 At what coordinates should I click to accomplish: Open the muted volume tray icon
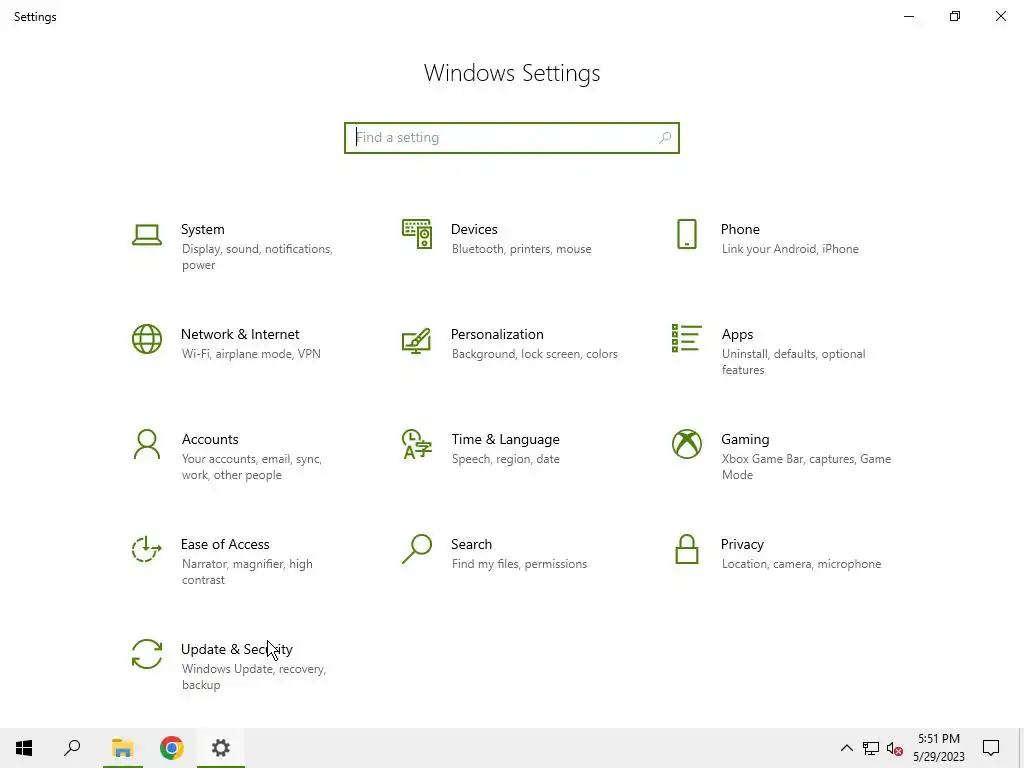pyautogui.click(x=895, y=748)
